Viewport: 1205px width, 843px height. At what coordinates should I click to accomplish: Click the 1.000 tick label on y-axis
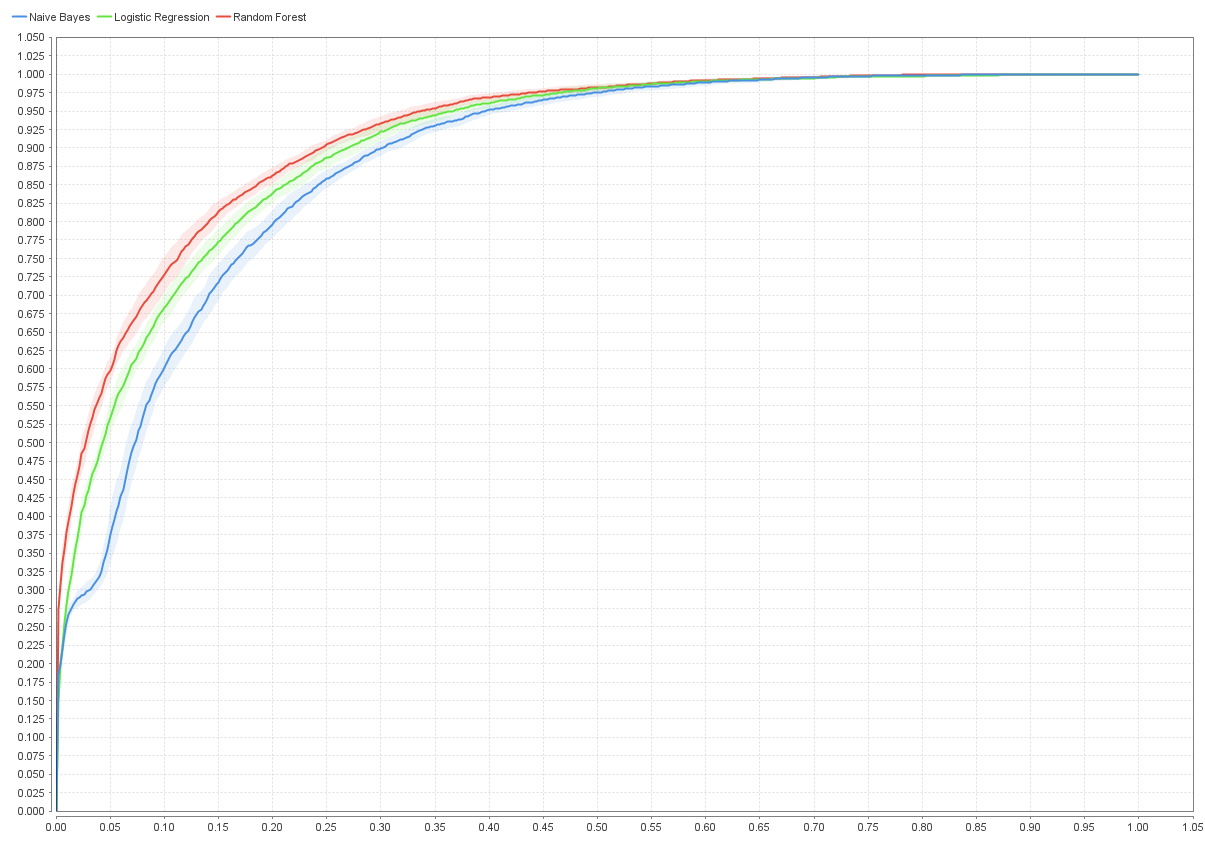(x=30, y=74)
